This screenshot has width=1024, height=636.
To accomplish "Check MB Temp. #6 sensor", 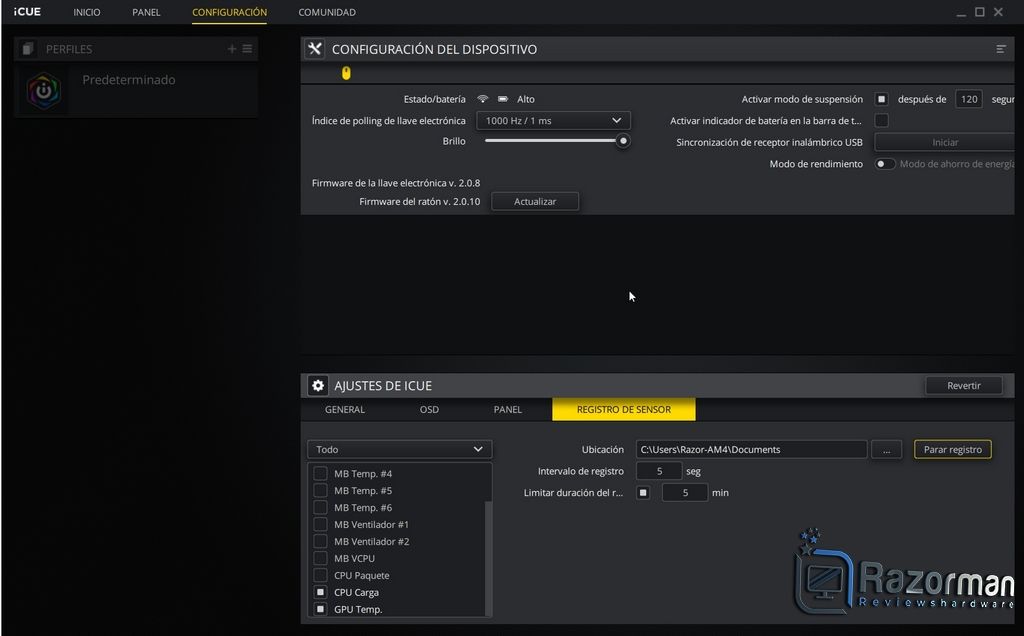I will pos(320,507).
